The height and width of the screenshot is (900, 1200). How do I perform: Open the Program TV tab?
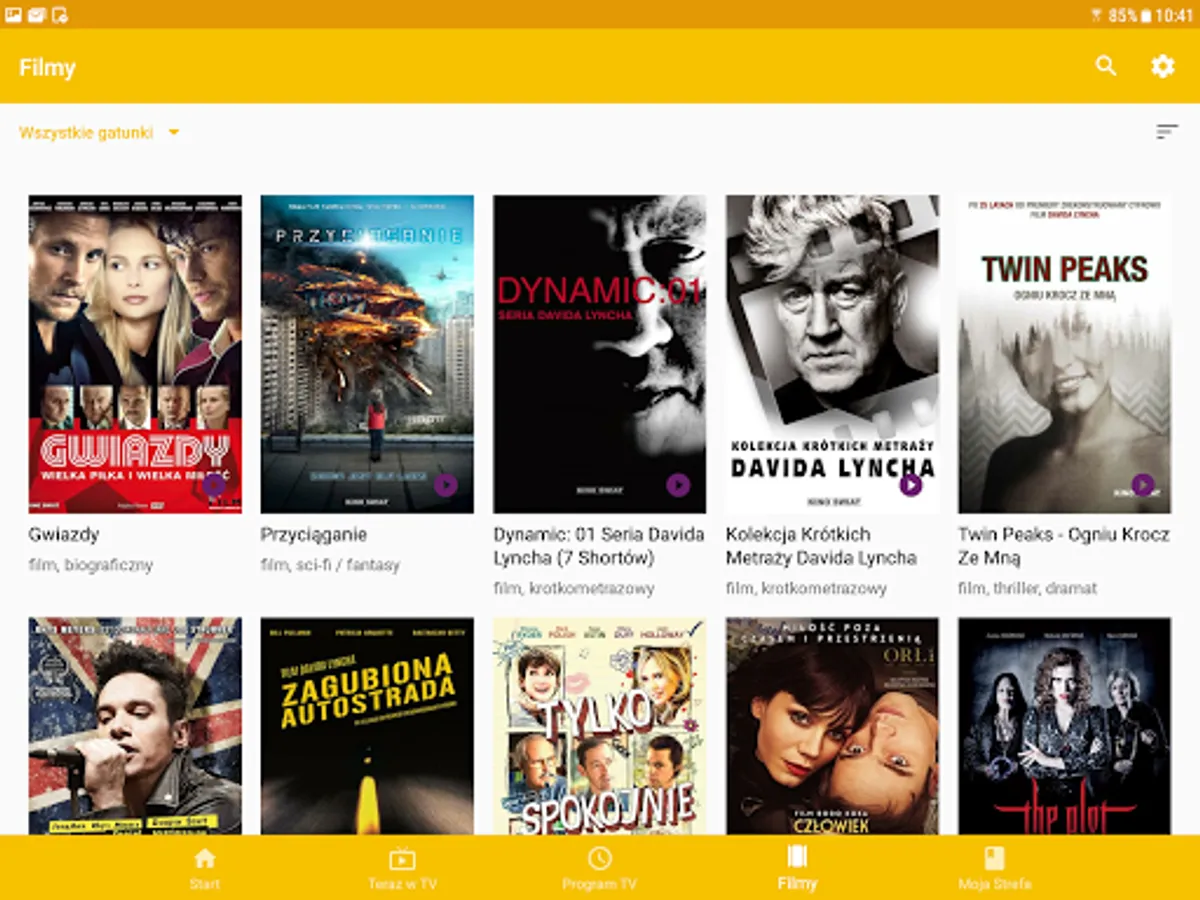point(599,868)
